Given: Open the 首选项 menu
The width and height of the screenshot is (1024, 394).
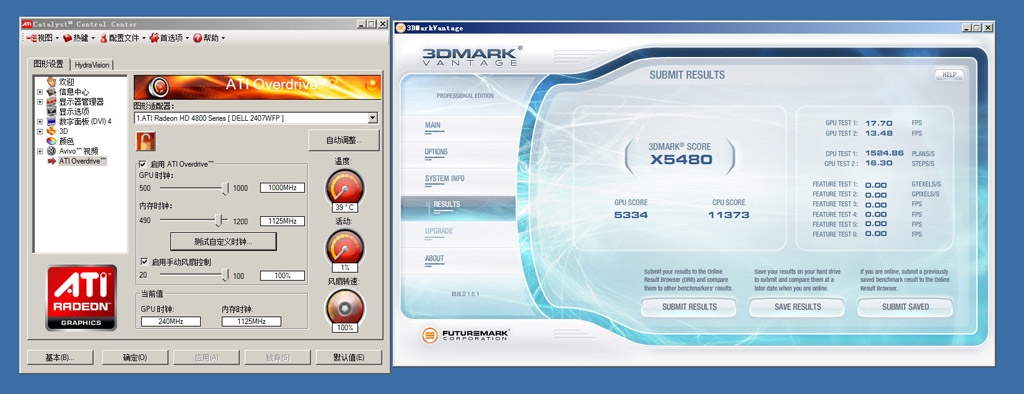Looking at the screenshot, I should point(169,38).
